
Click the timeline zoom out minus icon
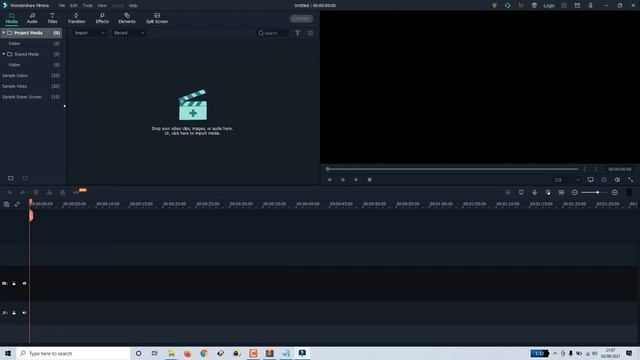[574, 192]
